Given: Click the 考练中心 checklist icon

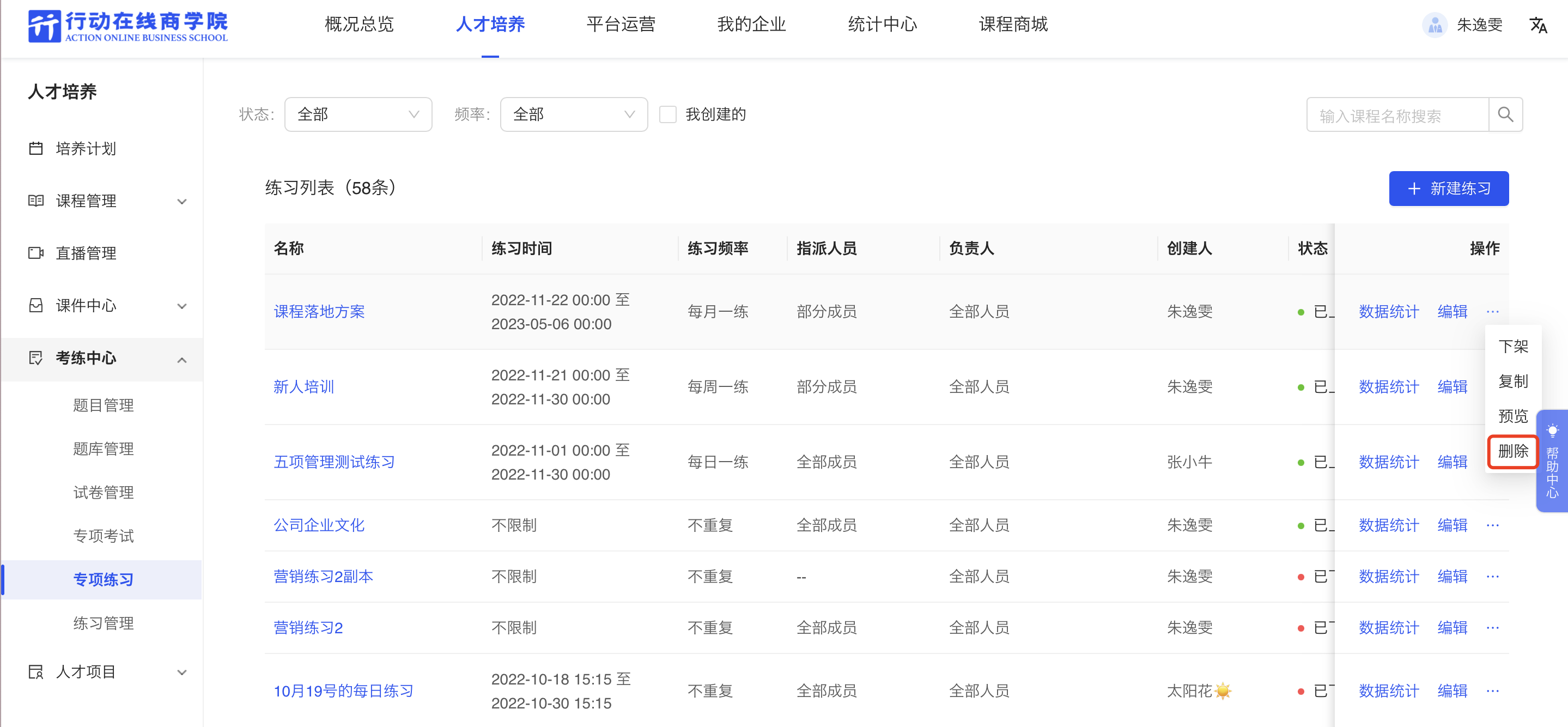Looking at the screenshot, I should 36,358.
